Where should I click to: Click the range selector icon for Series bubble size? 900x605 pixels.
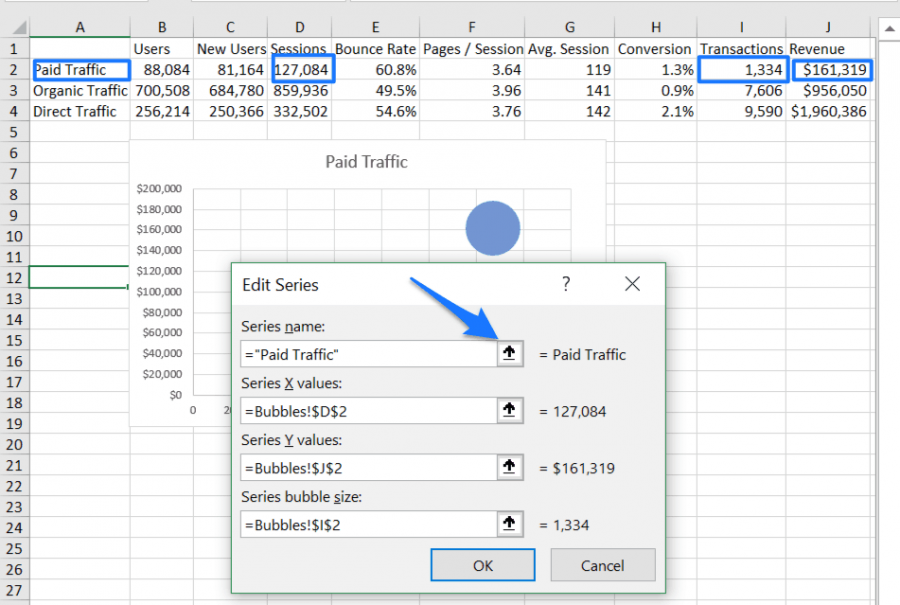pos(509,524)
